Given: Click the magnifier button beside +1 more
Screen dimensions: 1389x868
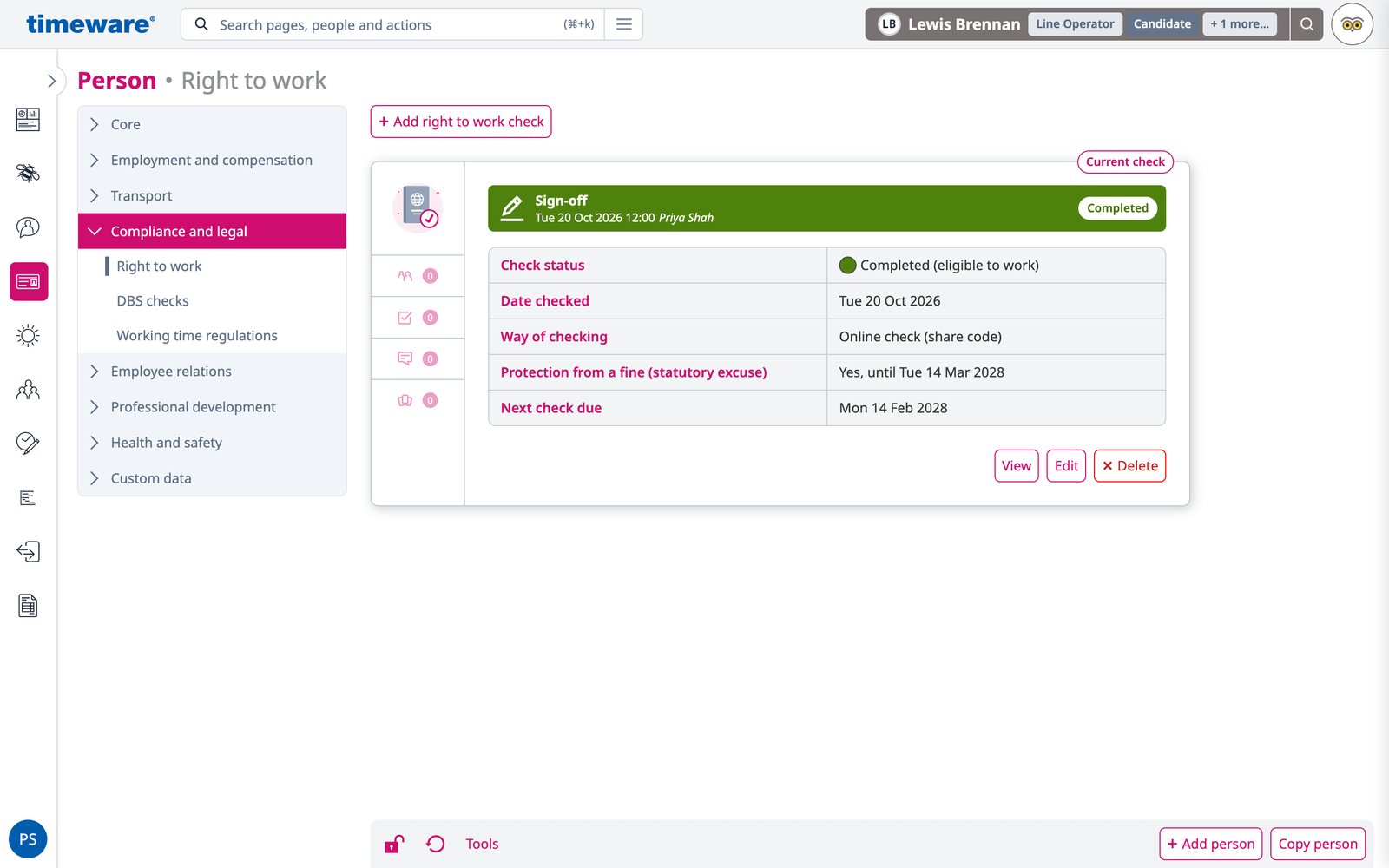Looking at the screenshot, I should [x=1307, y=24].
